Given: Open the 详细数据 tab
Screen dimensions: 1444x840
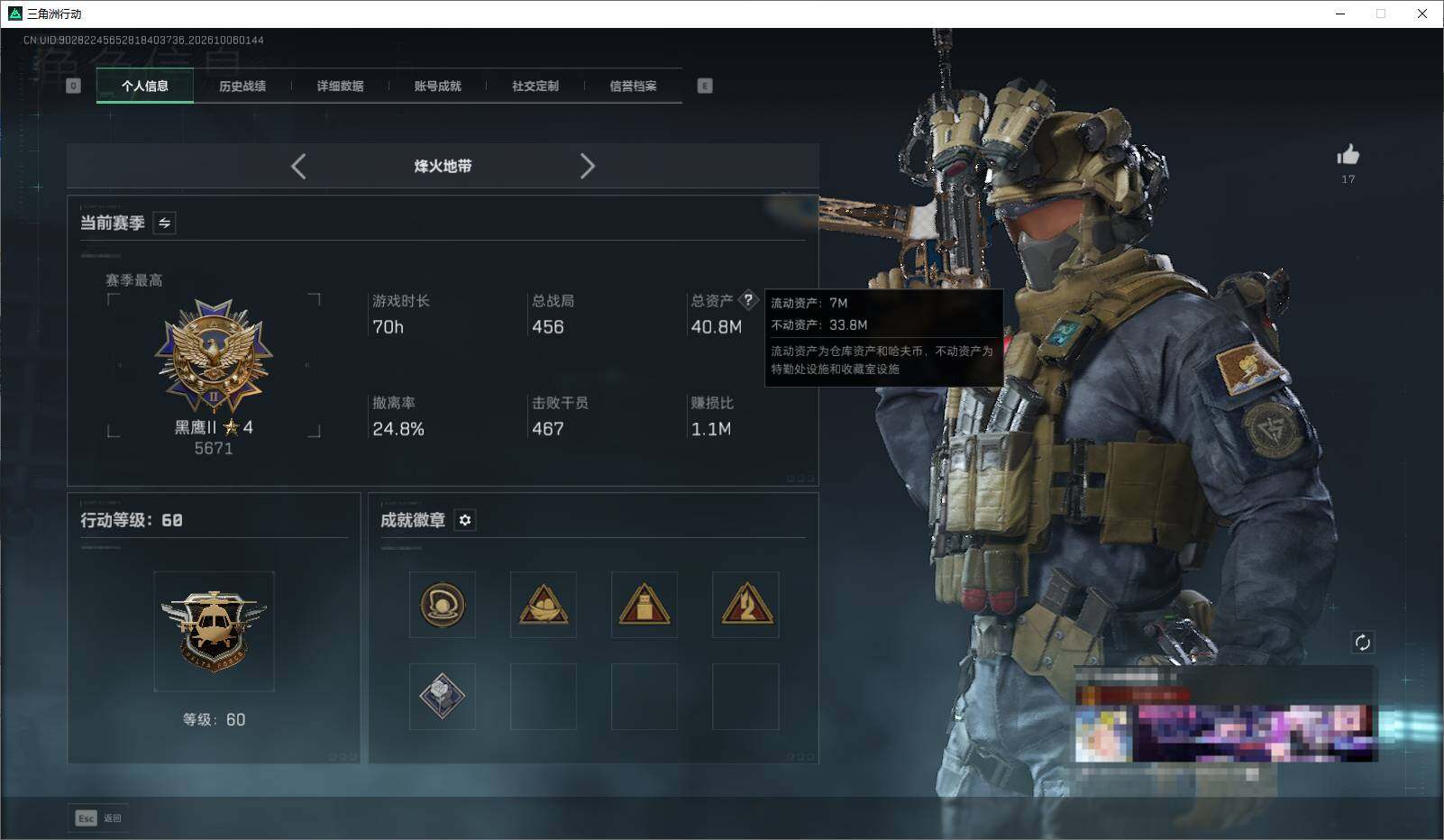Looking at the screenshot, I should (340, 86).
